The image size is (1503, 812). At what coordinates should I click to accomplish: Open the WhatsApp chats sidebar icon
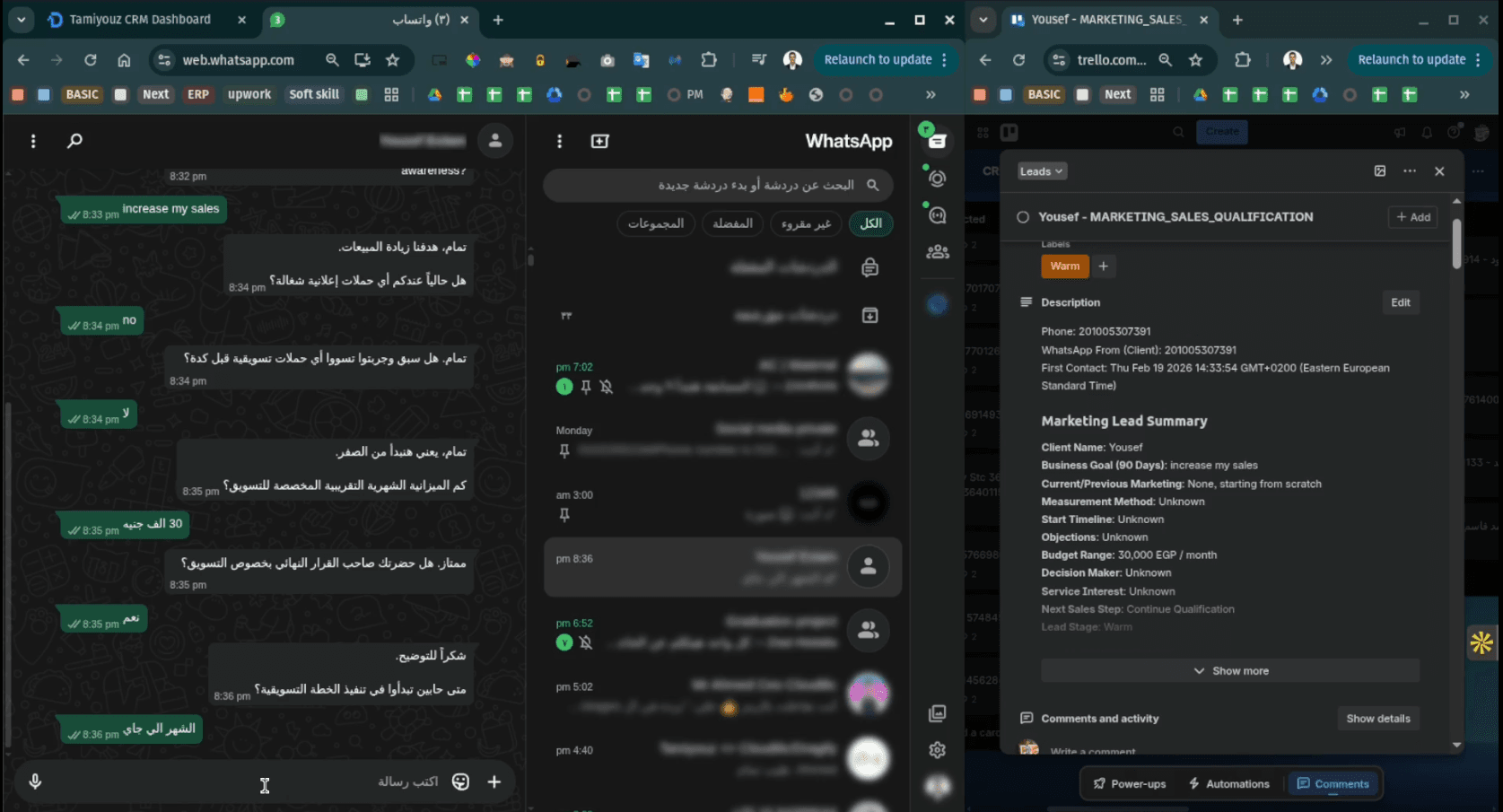[938, 141]
